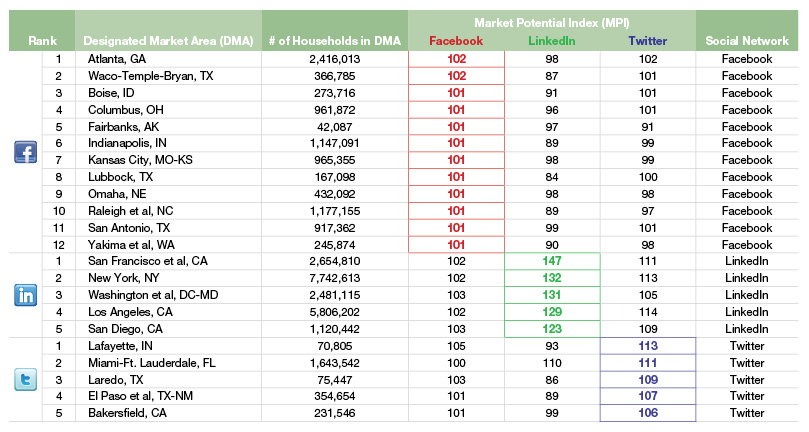Viewport: 809px width, 432px height.
Task: Click San Francisco's LinkedIn value 147
Action: (x=552, y=261)
